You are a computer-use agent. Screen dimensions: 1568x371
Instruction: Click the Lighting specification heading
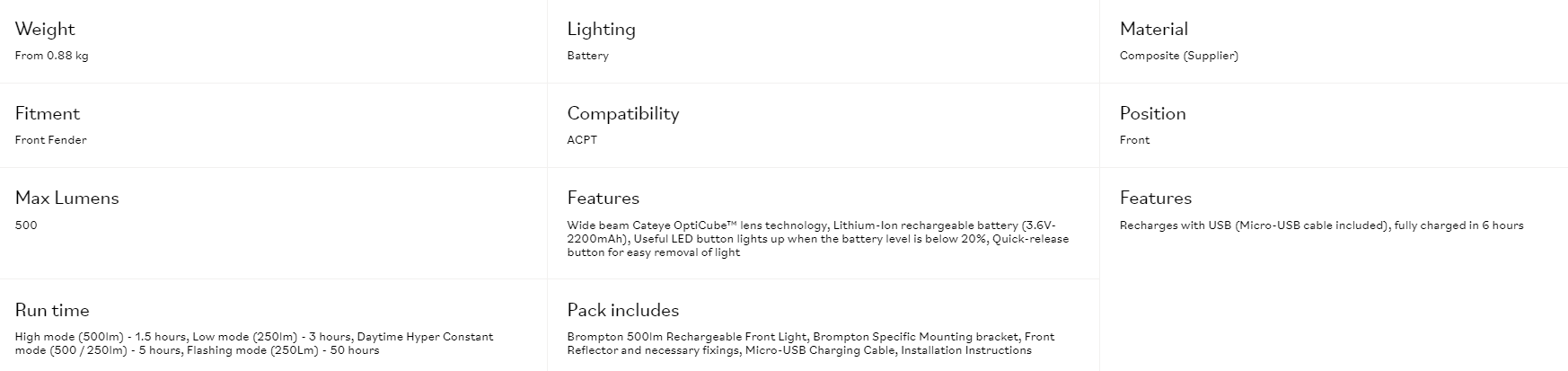[x=601, y=30]
